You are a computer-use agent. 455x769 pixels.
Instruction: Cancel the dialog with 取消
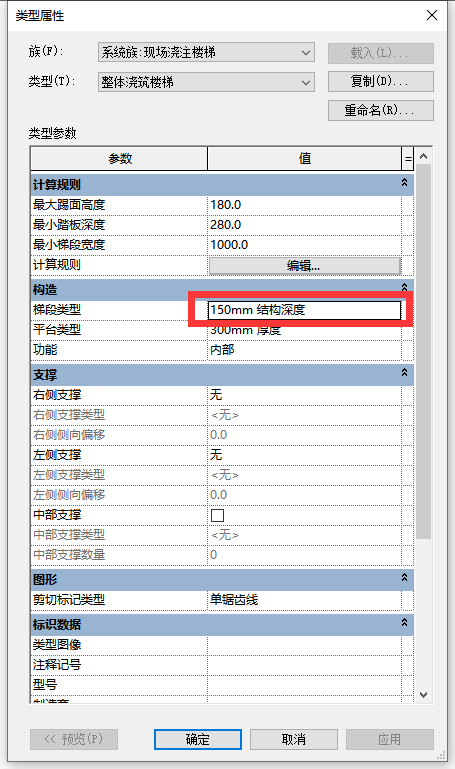click(294, 739)
